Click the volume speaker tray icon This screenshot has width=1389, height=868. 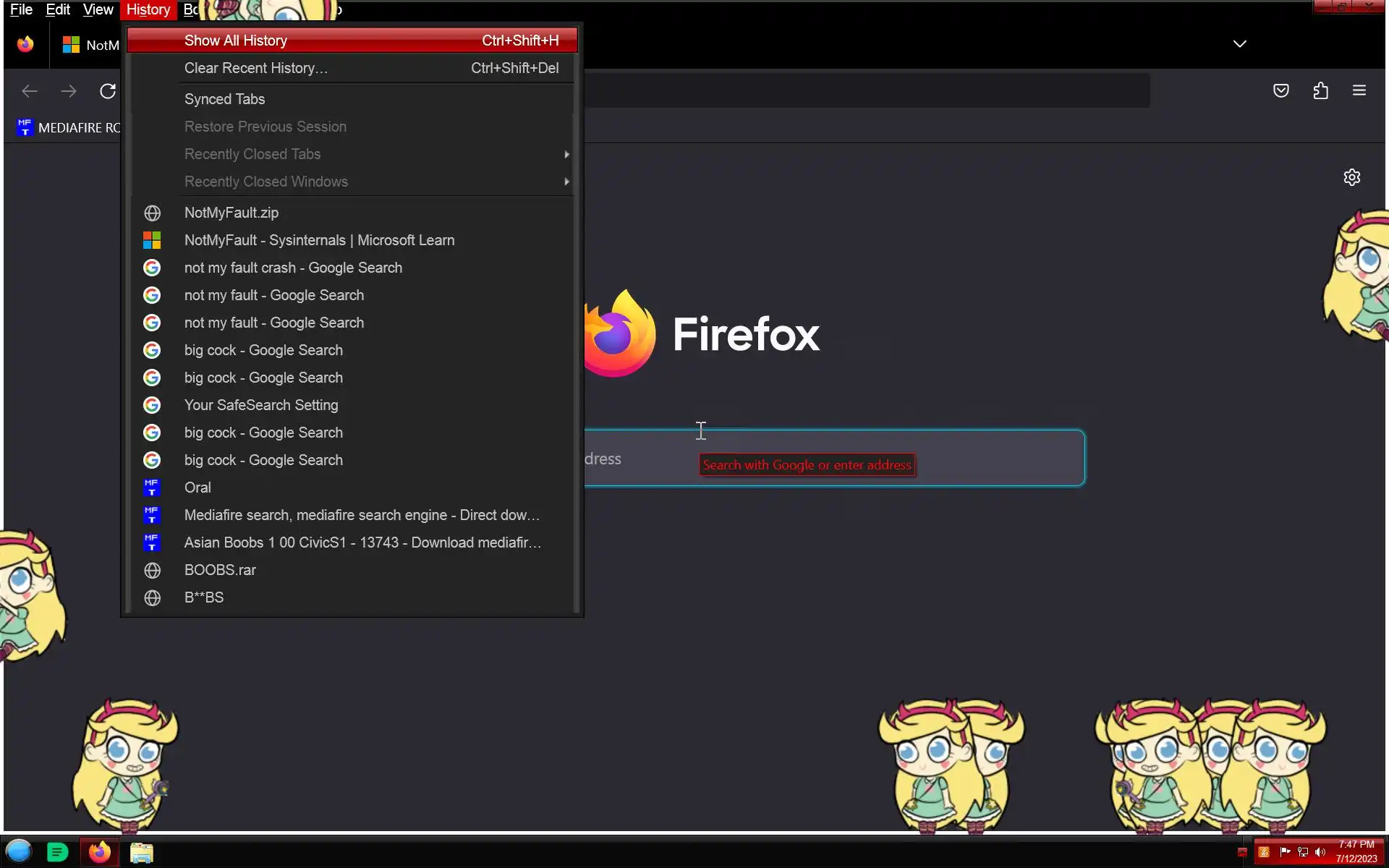tap(1320, 852)
